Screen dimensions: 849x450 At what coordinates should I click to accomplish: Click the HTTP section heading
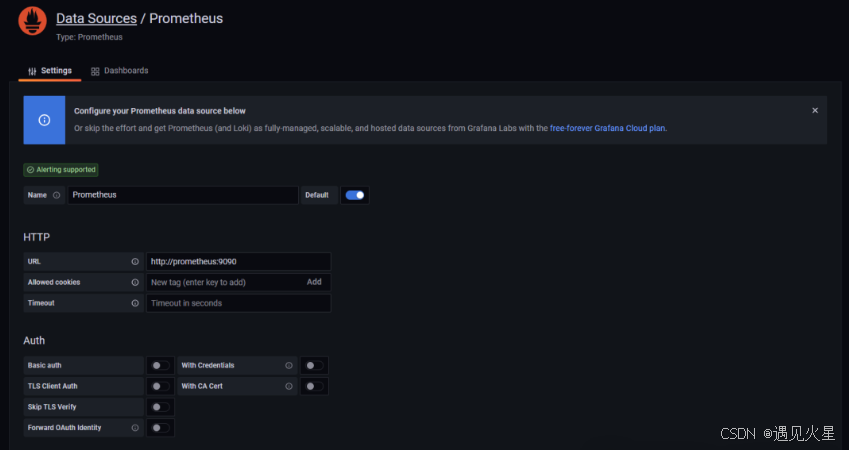tap(36, 237)
